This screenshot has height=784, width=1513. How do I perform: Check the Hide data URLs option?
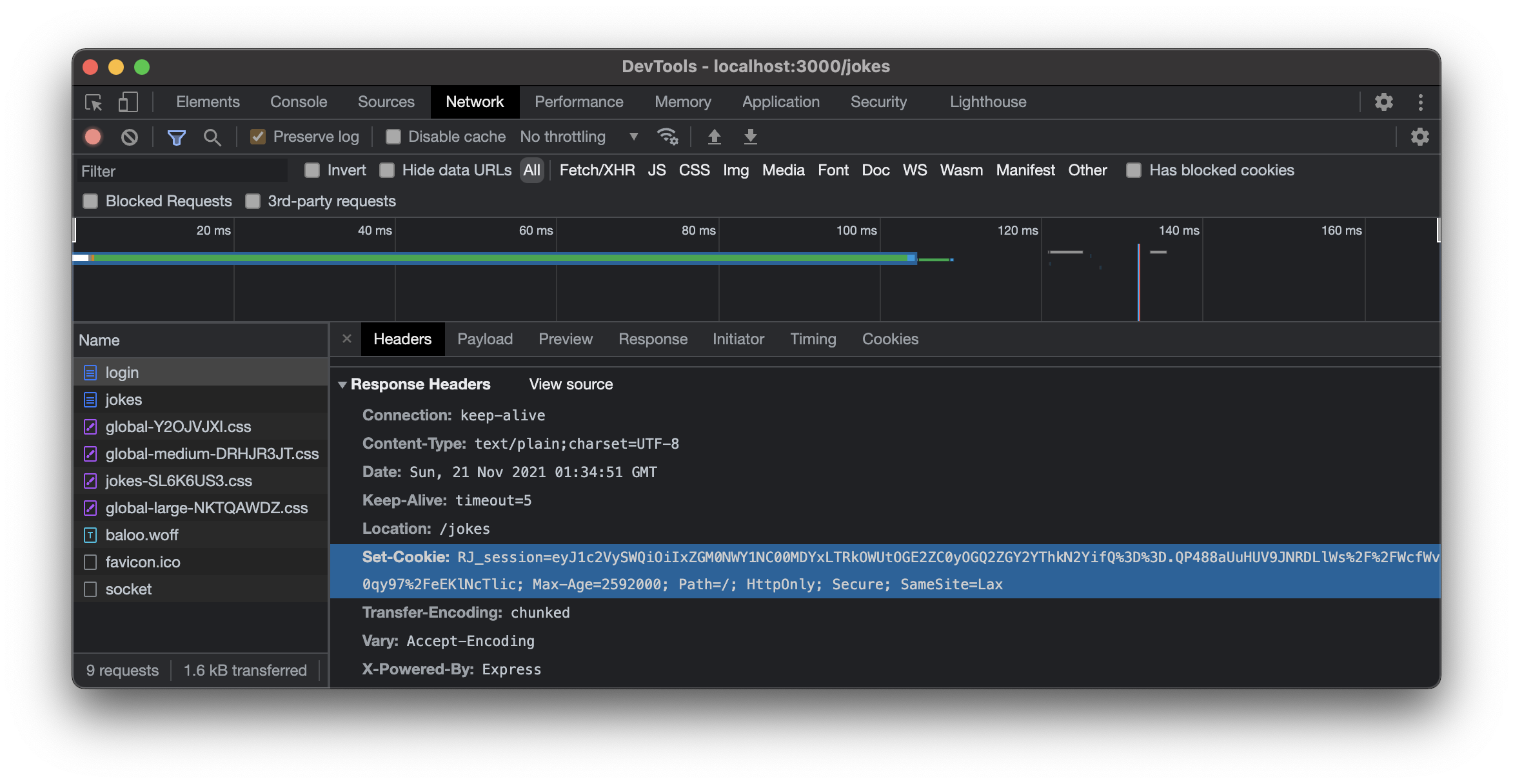387,170
